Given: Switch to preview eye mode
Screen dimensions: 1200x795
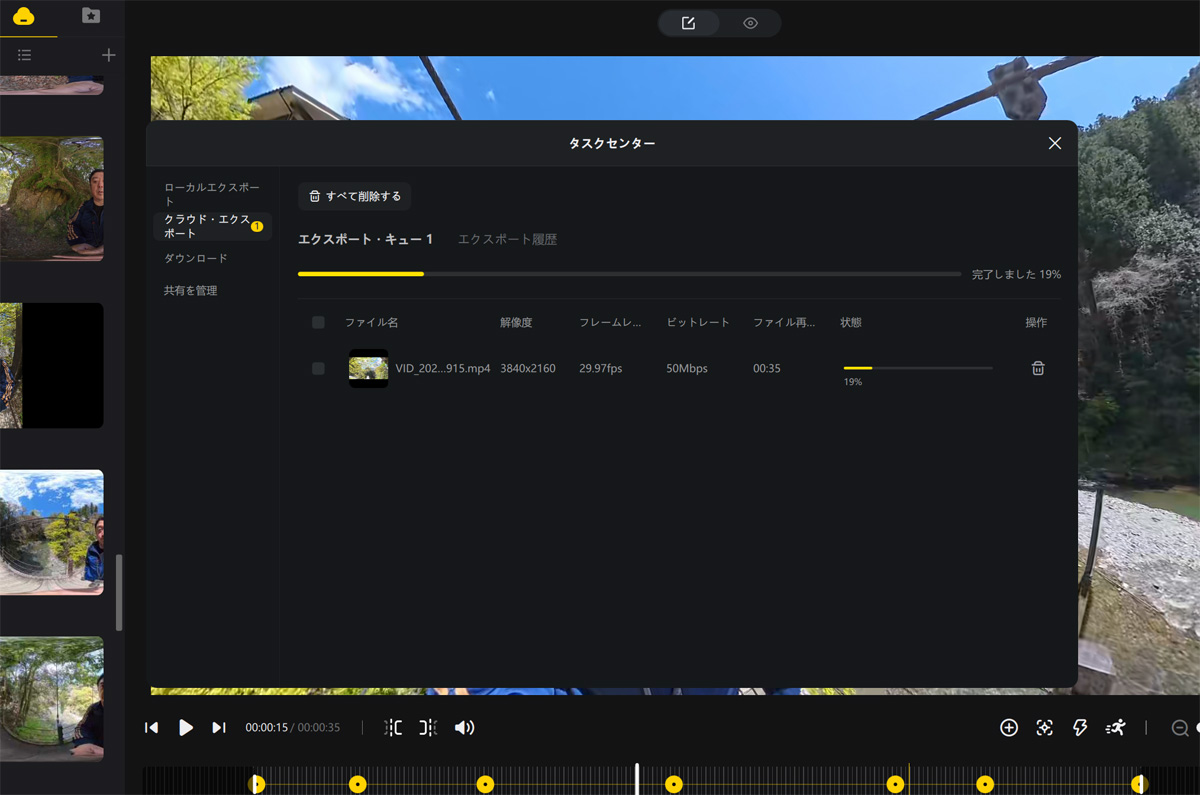Looking at the screenshot, I should click(x=750, y=23).
